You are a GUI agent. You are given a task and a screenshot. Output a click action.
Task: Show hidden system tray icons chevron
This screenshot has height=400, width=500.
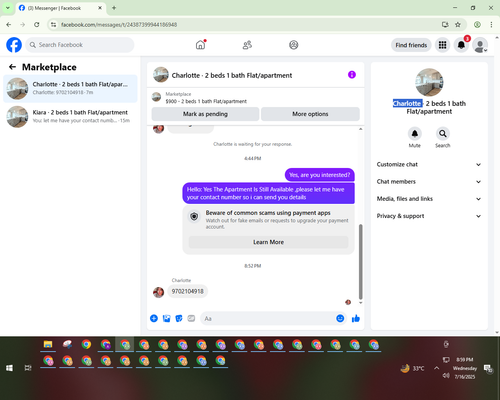coord(436,368)
